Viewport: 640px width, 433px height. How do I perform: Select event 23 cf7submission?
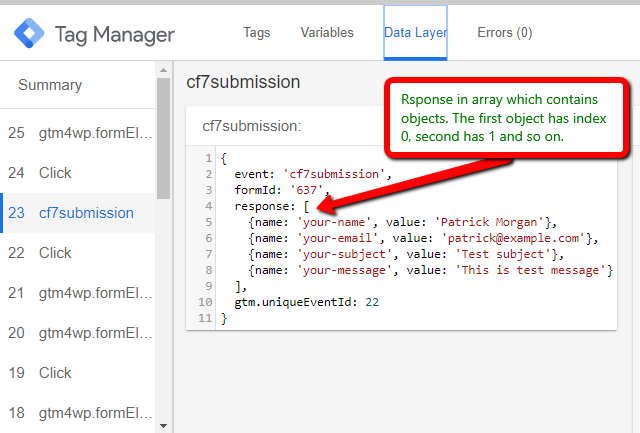pyautogui.click(x=78, y=213)
